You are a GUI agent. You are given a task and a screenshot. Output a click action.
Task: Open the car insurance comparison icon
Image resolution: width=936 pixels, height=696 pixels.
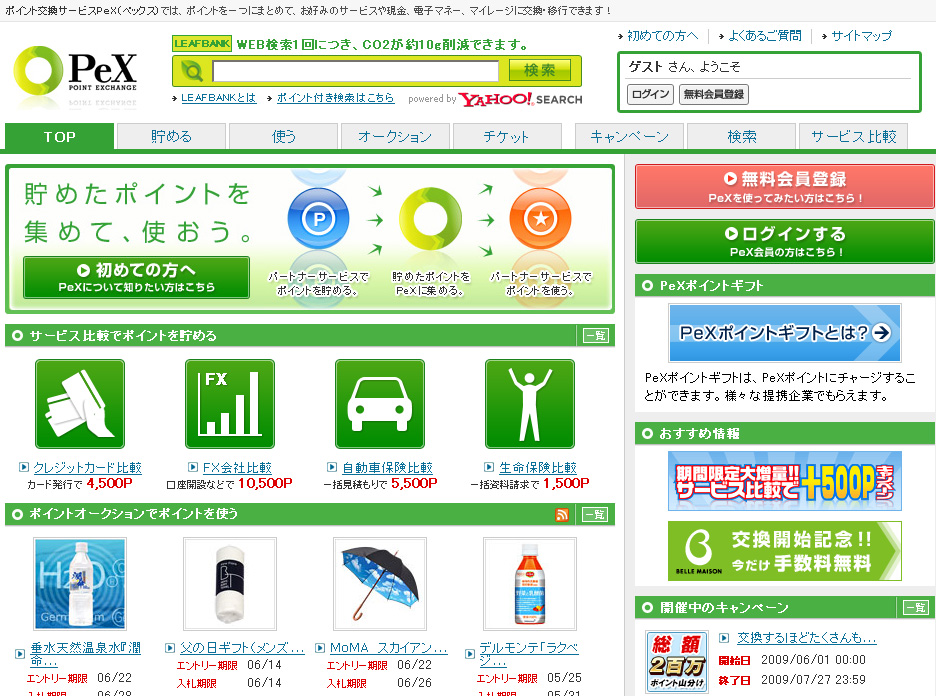click(380, 404)
